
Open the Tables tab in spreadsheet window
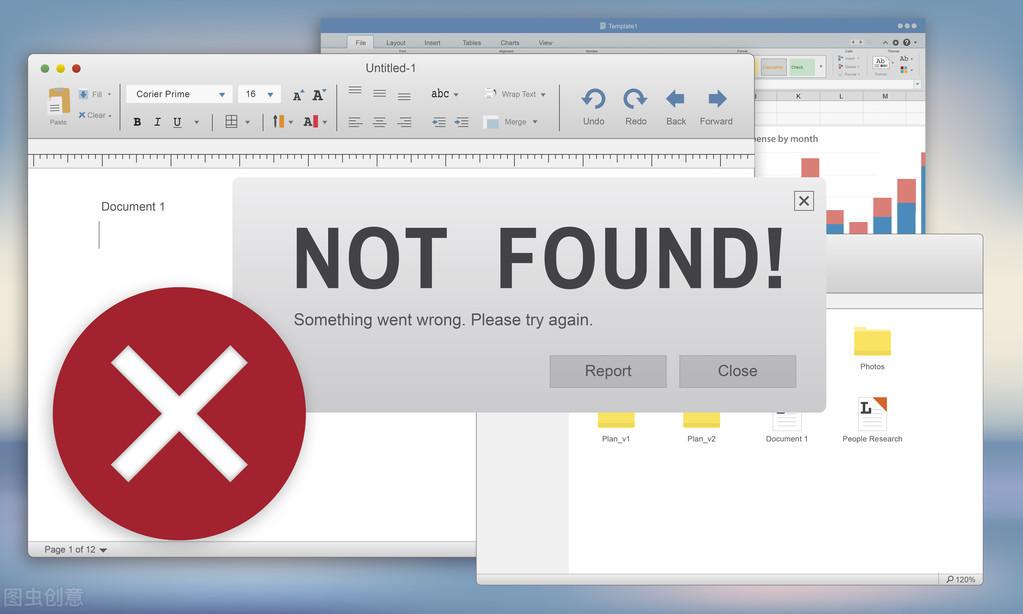[472, 43]
